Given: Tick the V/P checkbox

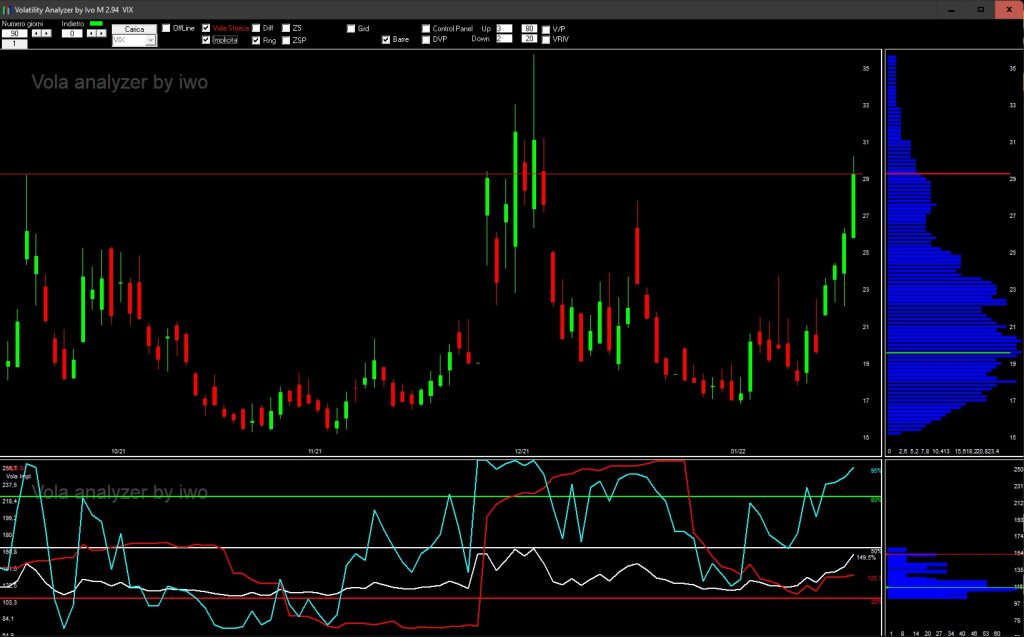Looking at the screenshot, I should click(x=546, y=29).
